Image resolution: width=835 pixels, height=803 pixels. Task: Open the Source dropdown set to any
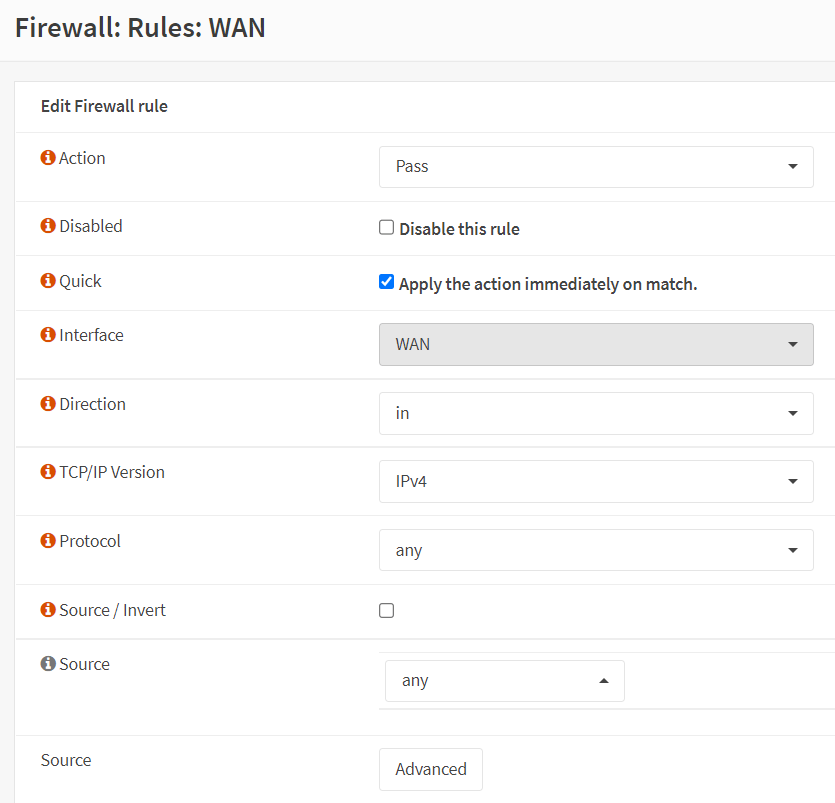coord(504,681)
